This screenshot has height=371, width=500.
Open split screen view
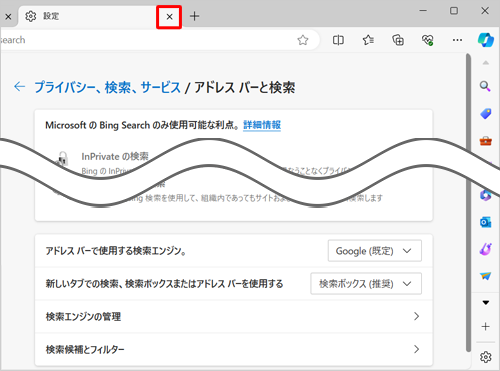(x=338, y=40)
